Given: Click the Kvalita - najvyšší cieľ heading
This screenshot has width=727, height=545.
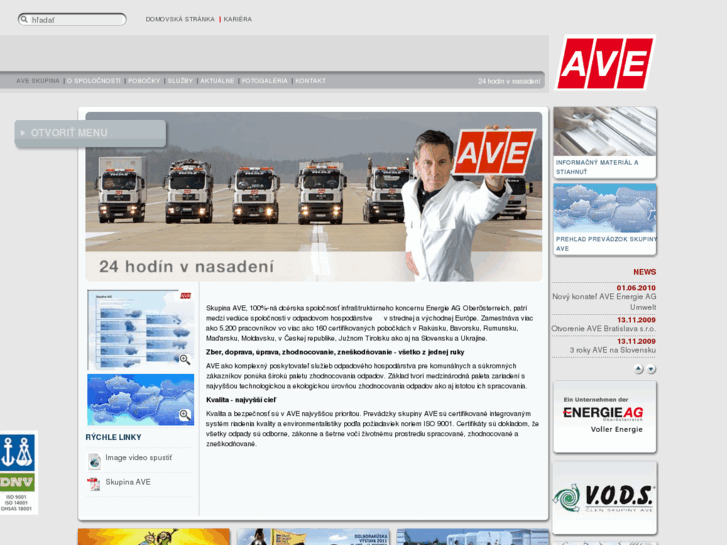Looking at the screenshot, I should 241,400.
